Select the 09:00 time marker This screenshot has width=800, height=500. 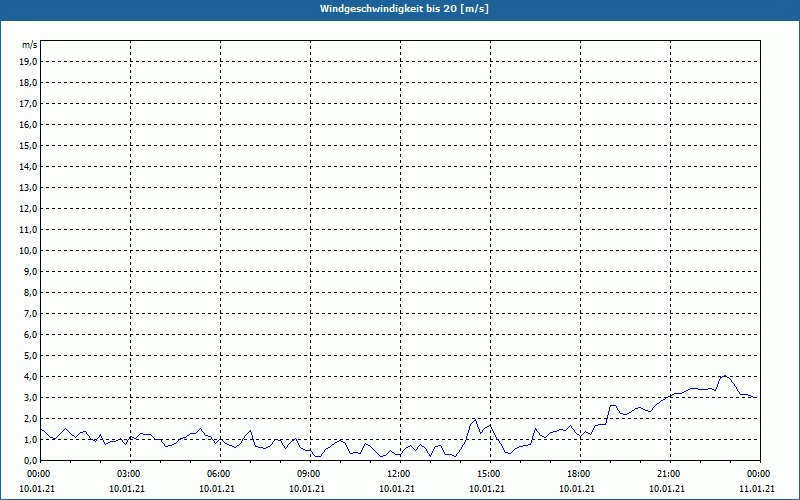coord(309,474)
